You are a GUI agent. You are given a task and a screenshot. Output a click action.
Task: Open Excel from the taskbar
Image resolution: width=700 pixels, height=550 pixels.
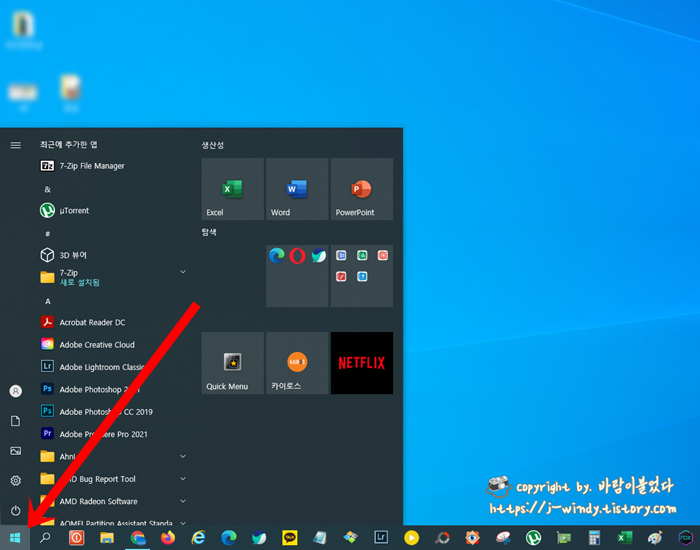pos(625,538)
